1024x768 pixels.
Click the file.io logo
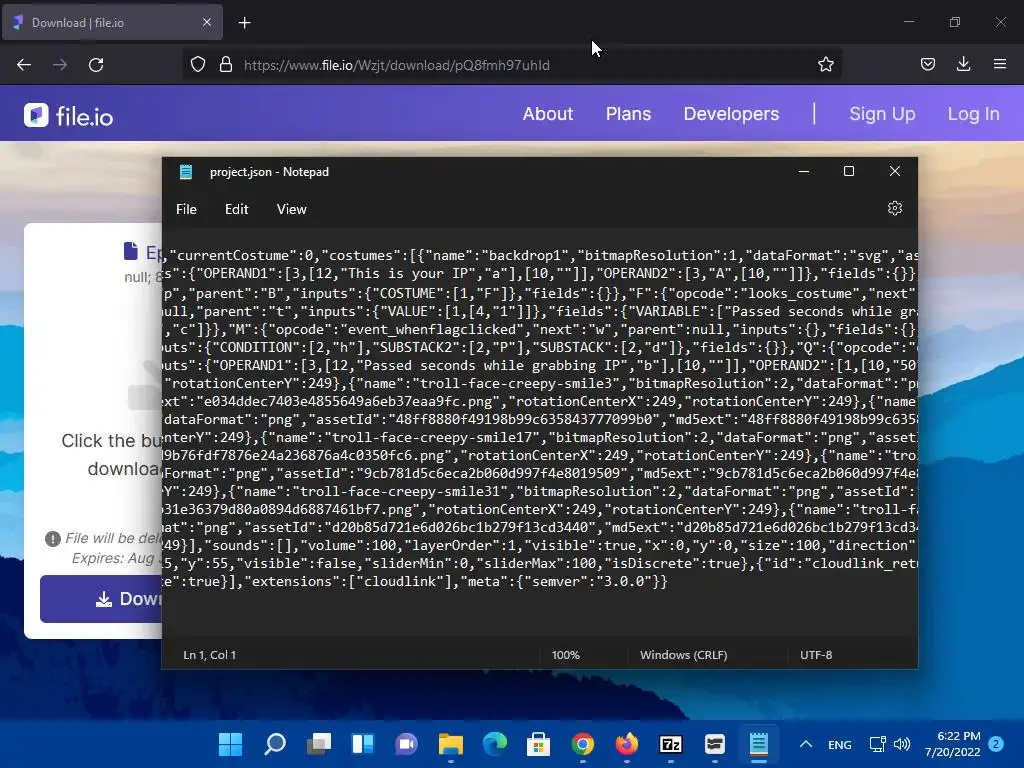tap(69, 116)
